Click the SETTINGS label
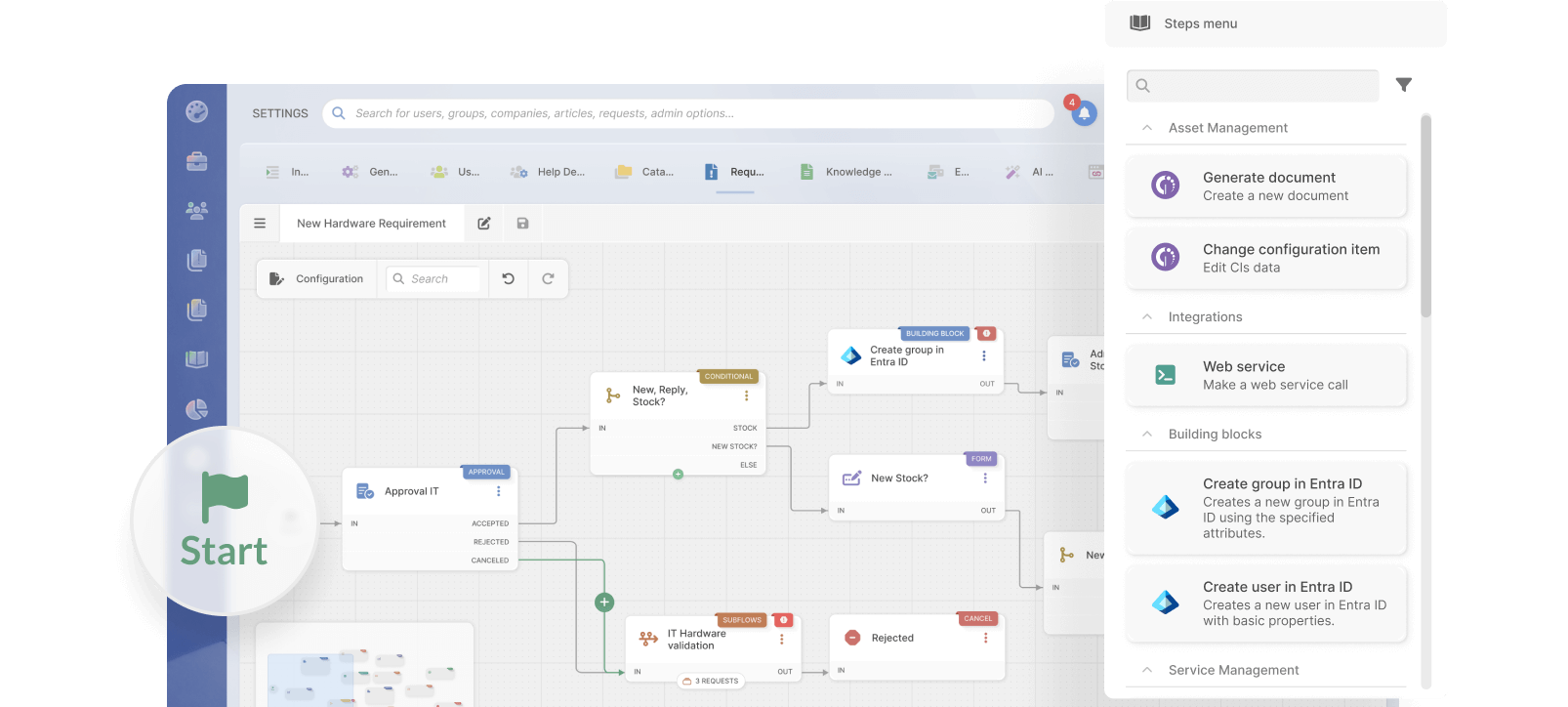The image size is (1568, 707). pos(280,114)
